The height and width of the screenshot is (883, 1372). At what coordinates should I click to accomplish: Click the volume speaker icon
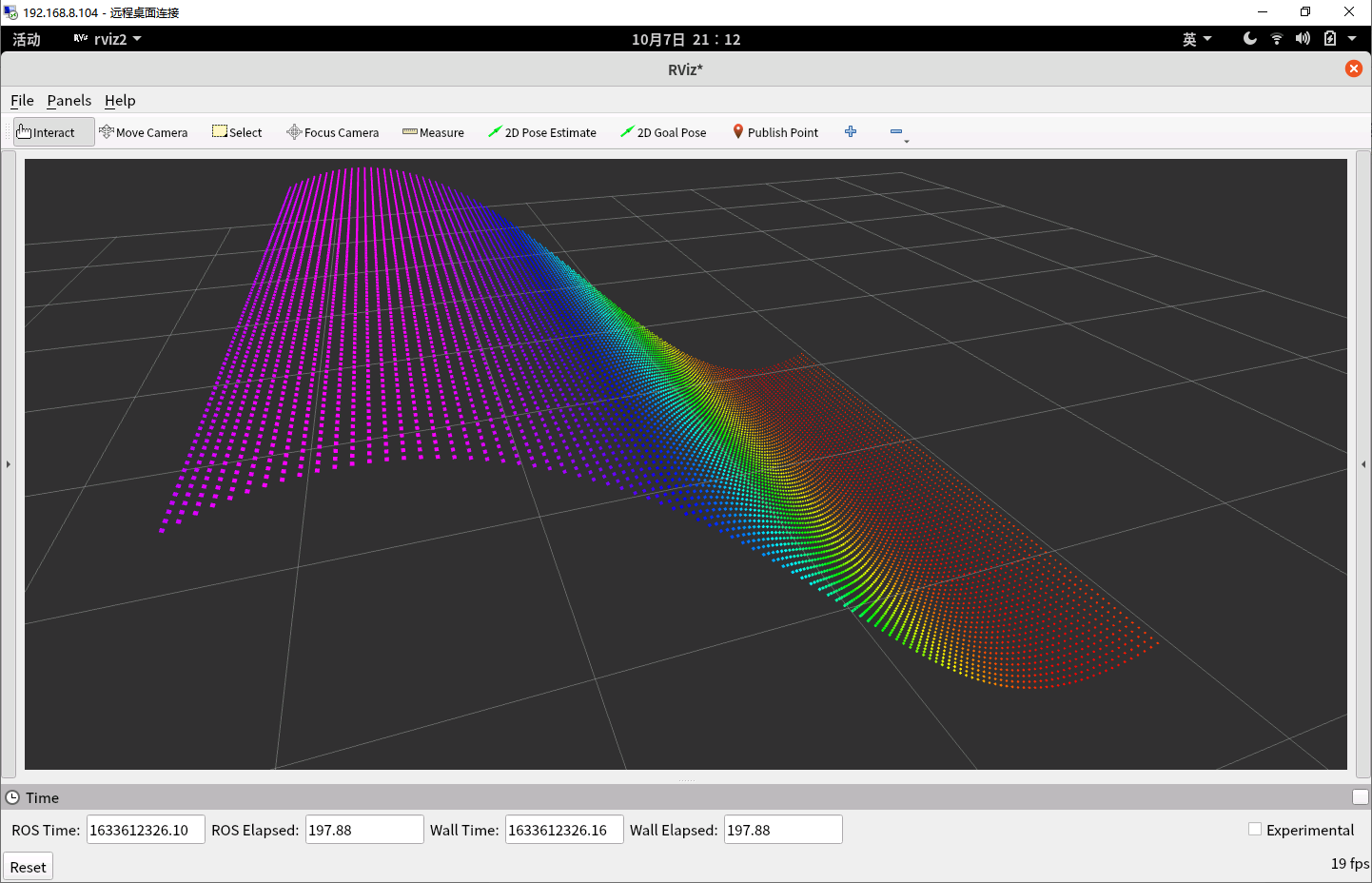coord(1303,39)
